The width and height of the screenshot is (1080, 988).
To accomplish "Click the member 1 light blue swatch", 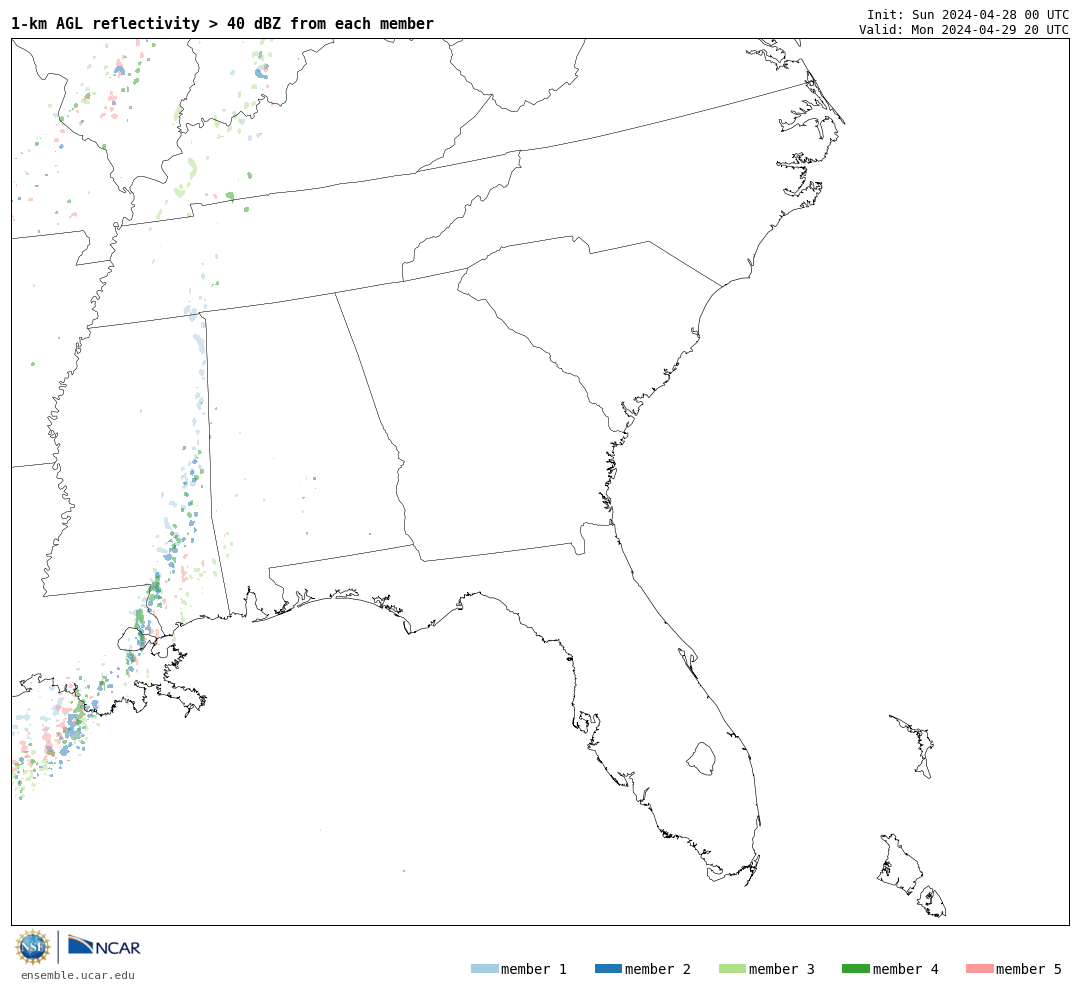I will pos(484,969).
